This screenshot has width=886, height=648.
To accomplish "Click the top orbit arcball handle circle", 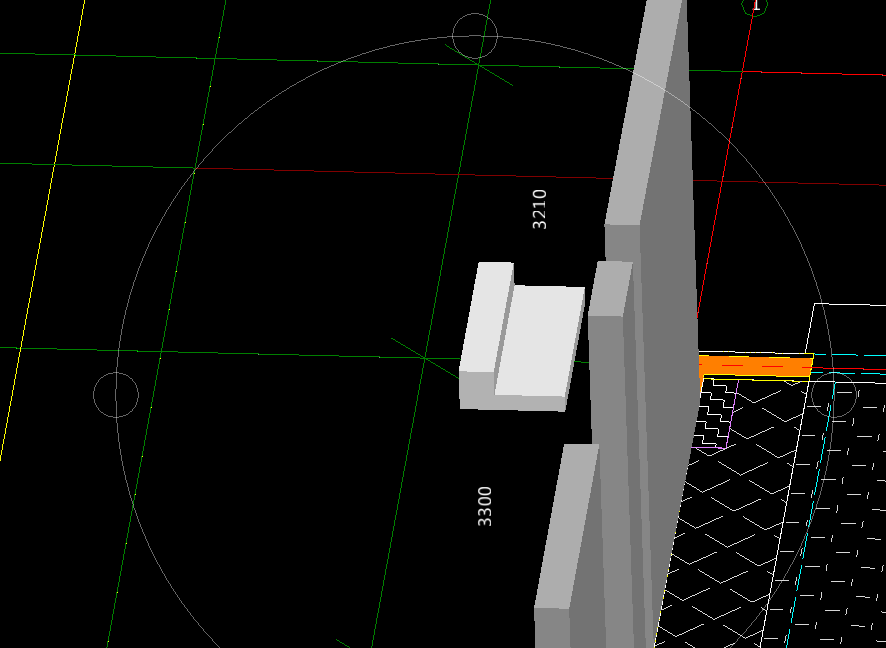I will tap(475, 36).
